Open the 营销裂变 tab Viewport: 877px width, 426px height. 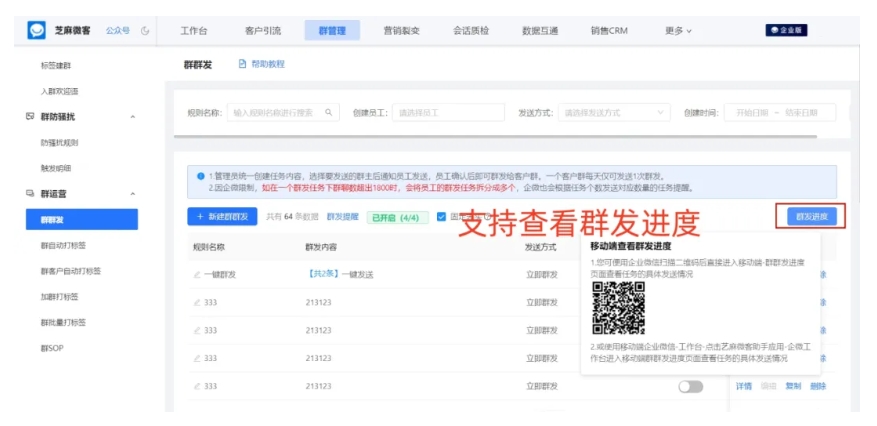(402, 31)
